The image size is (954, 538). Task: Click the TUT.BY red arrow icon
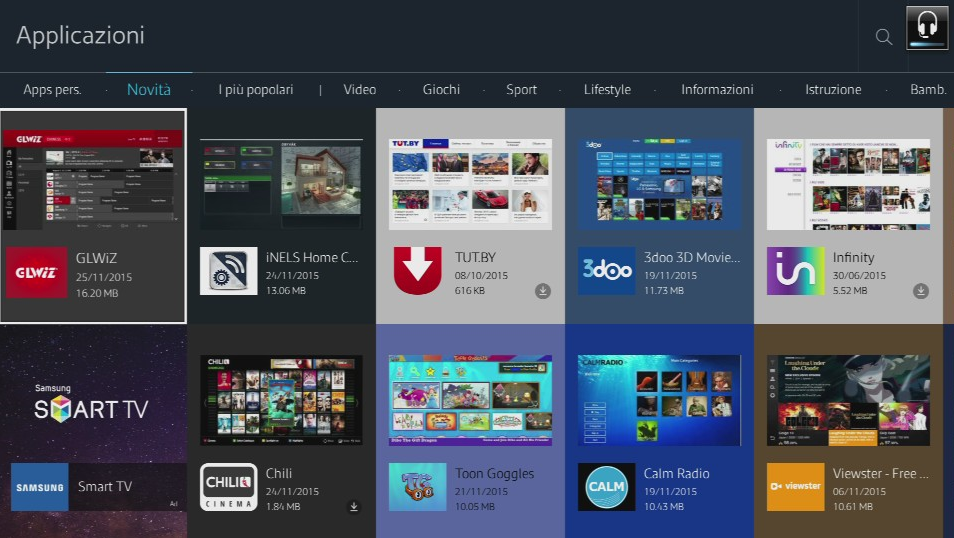[417, 271]
